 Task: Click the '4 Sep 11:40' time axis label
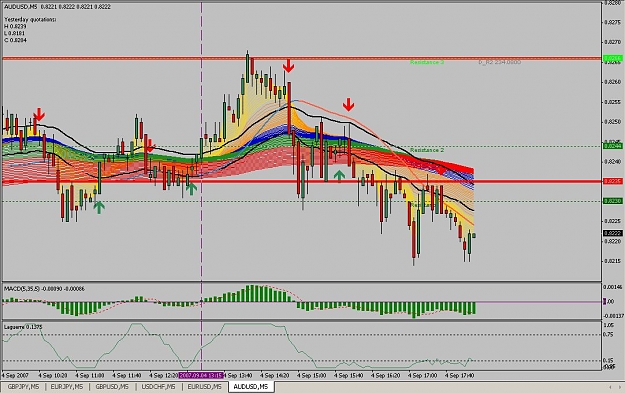(127, 375)
